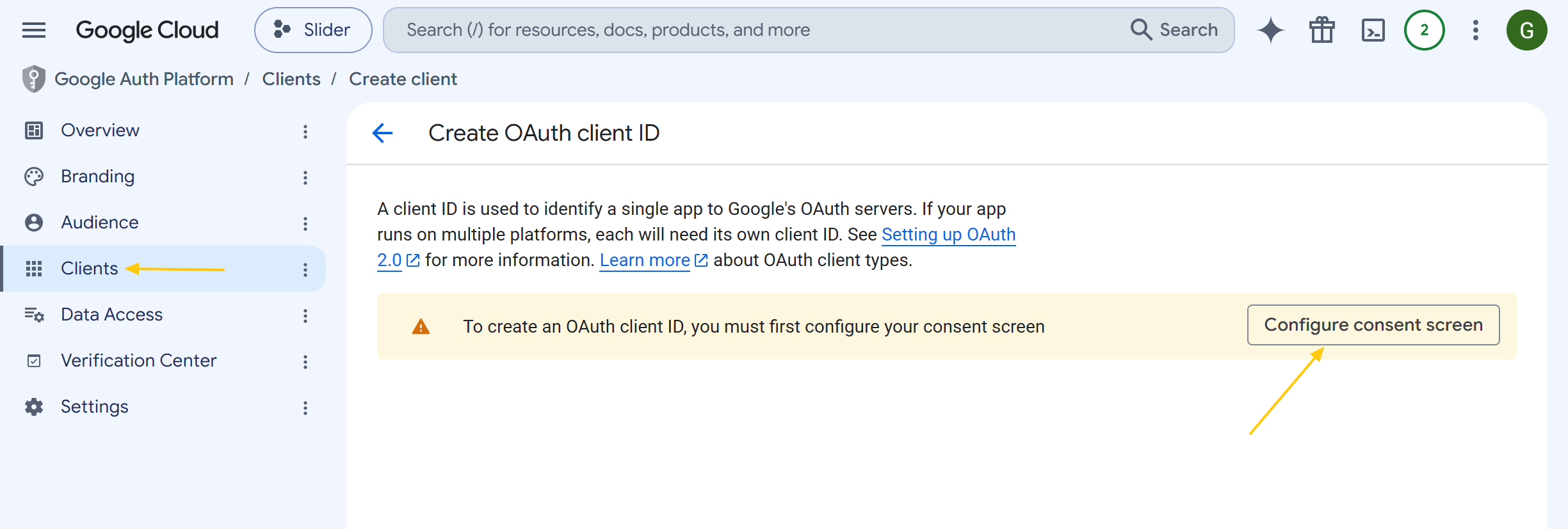View the 2 notifications badge
Image resolution: width=1568 pixels, height=529 pixels.
click(x=1425, y=30)
